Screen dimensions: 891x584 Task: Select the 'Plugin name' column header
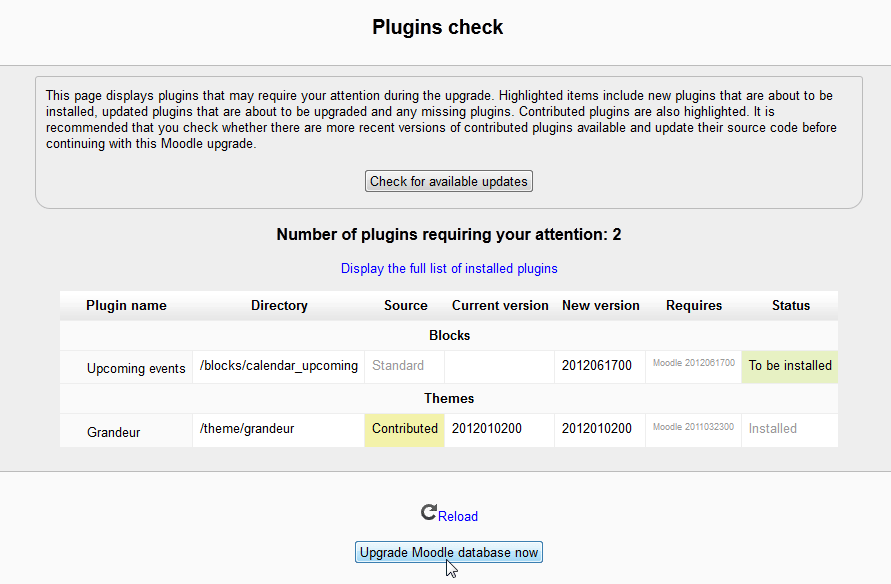coord(126,305)
